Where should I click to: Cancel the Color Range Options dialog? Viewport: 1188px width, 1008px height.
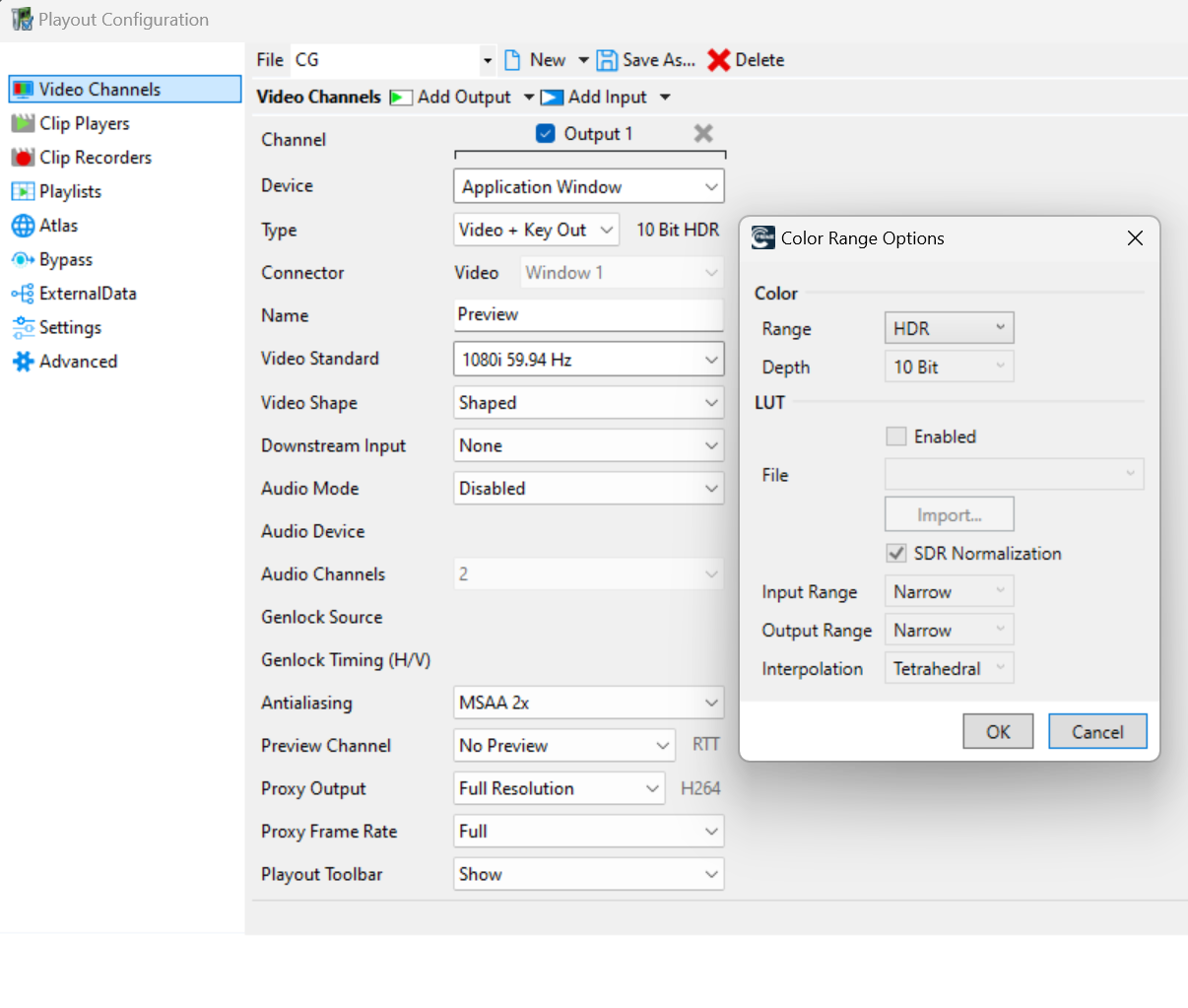[1097, 731]
